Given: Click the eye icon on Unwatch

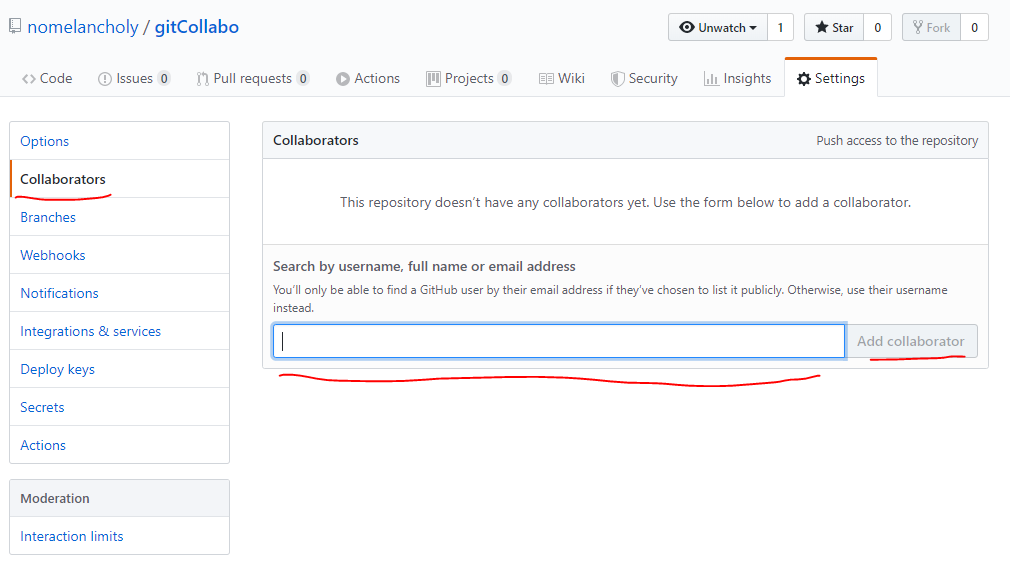Looking at the screenshot, I should [x=687, y=27].
